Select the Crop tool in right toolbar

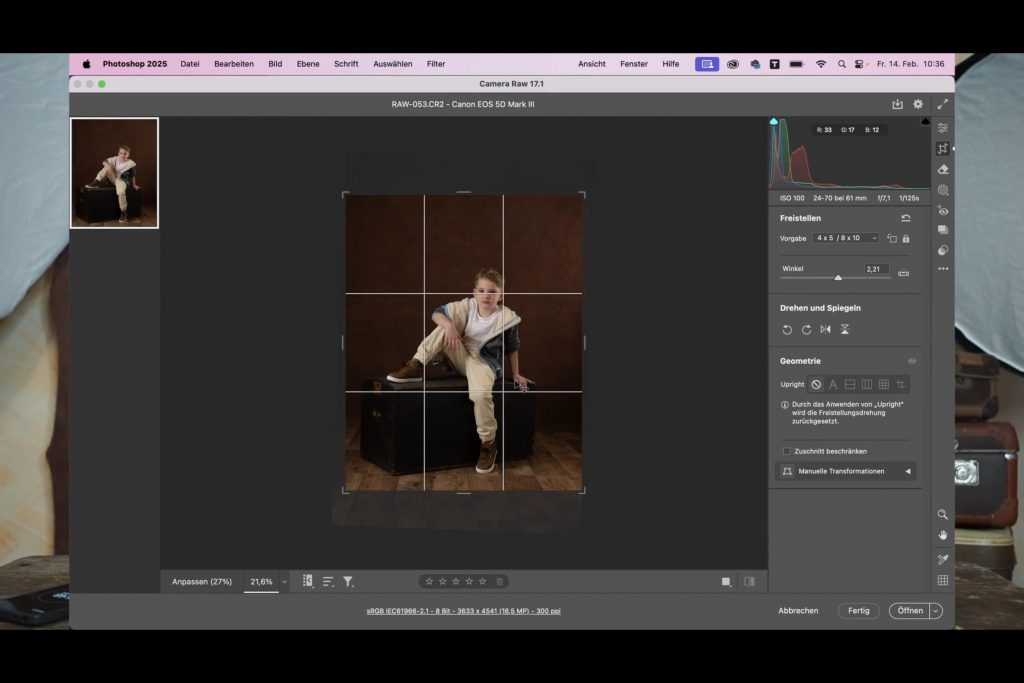click(x=942, y=149)
